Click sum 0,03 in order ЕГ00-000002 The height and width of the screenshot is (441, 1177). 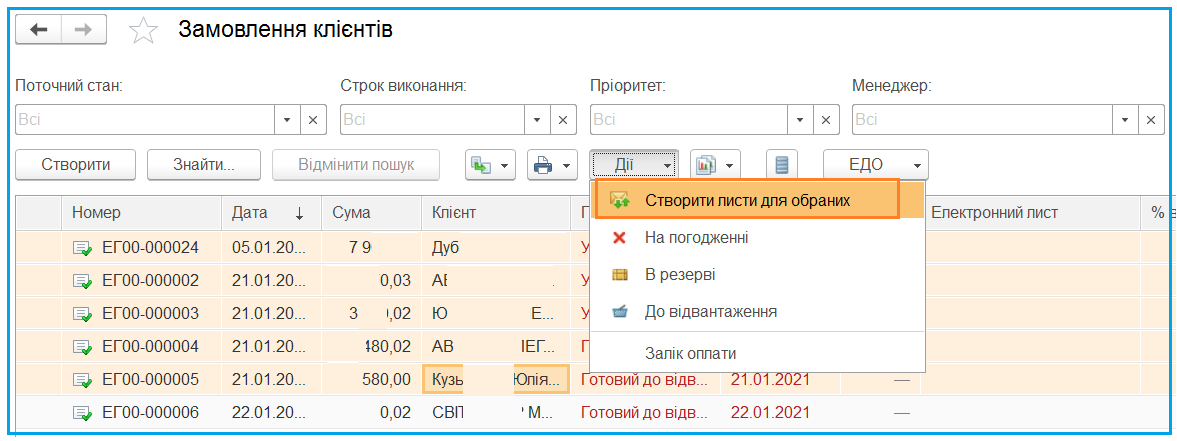pos(396,280)
